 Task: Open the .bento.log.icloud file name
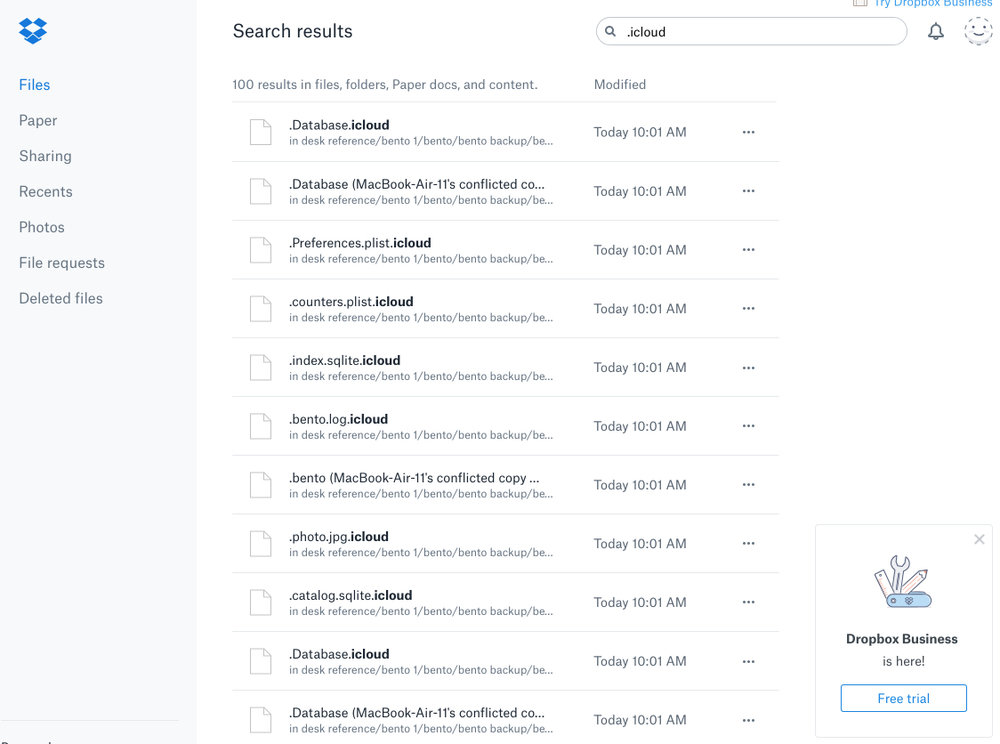coord(338,419)
